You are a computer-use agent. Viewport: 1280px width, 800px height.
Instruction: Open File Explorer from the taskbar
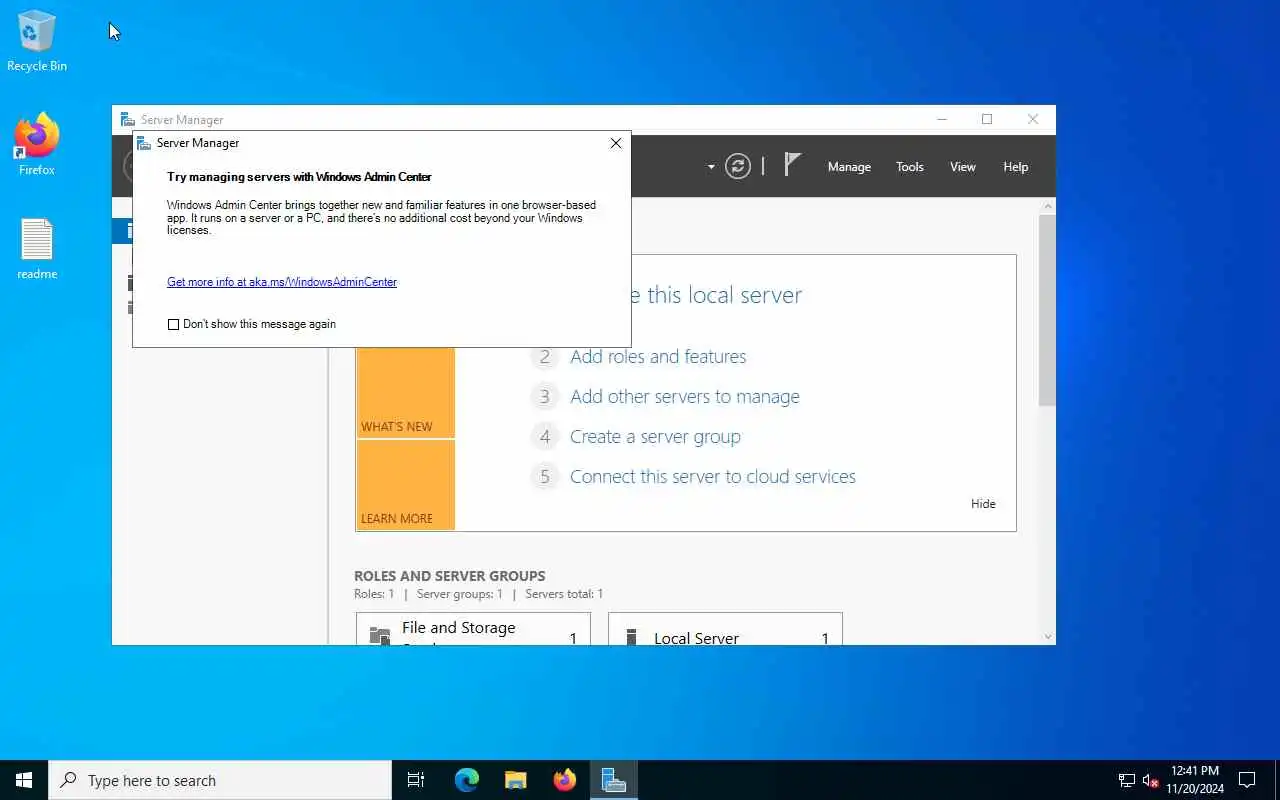click(x=515, y=780)
